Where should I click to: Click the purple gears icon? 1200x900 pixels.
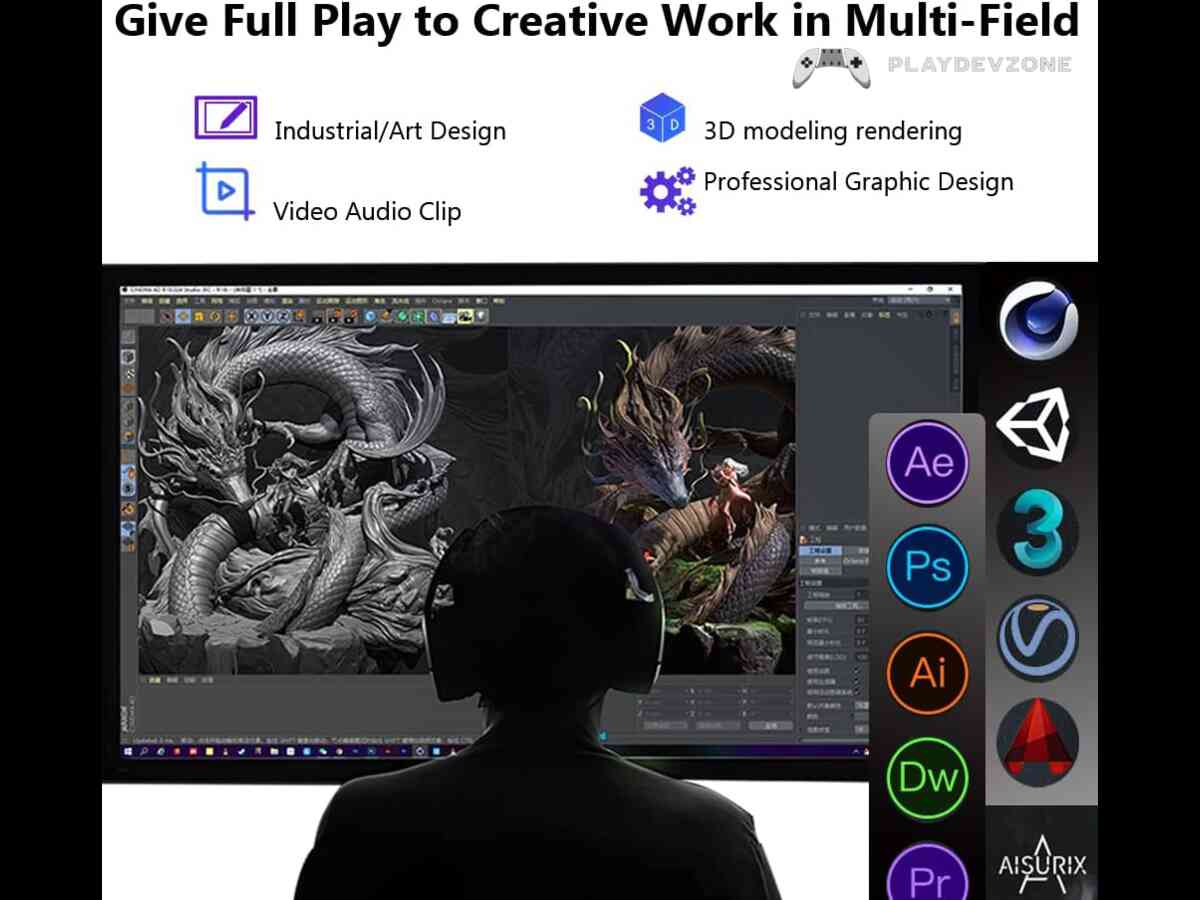tap(668, 190)
